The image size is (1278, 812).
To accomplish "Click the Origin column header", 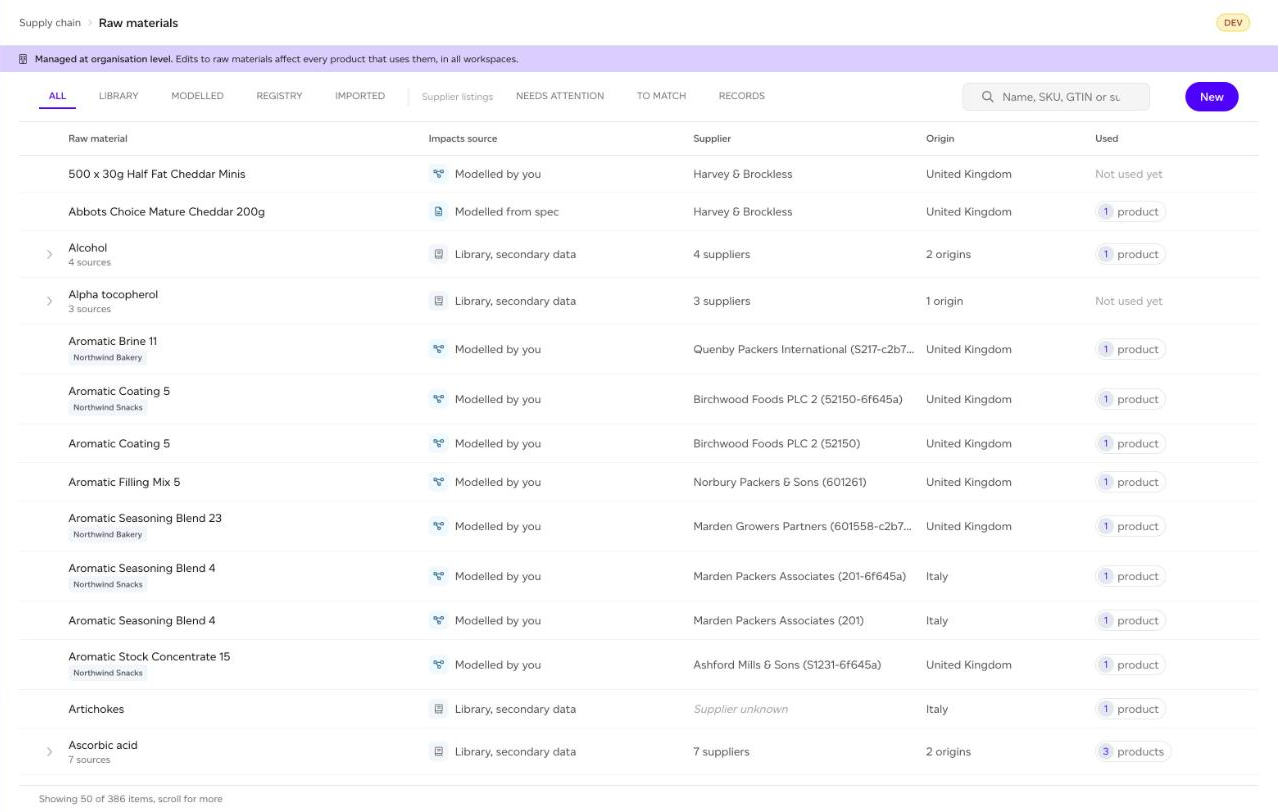I will coord(940,139).
